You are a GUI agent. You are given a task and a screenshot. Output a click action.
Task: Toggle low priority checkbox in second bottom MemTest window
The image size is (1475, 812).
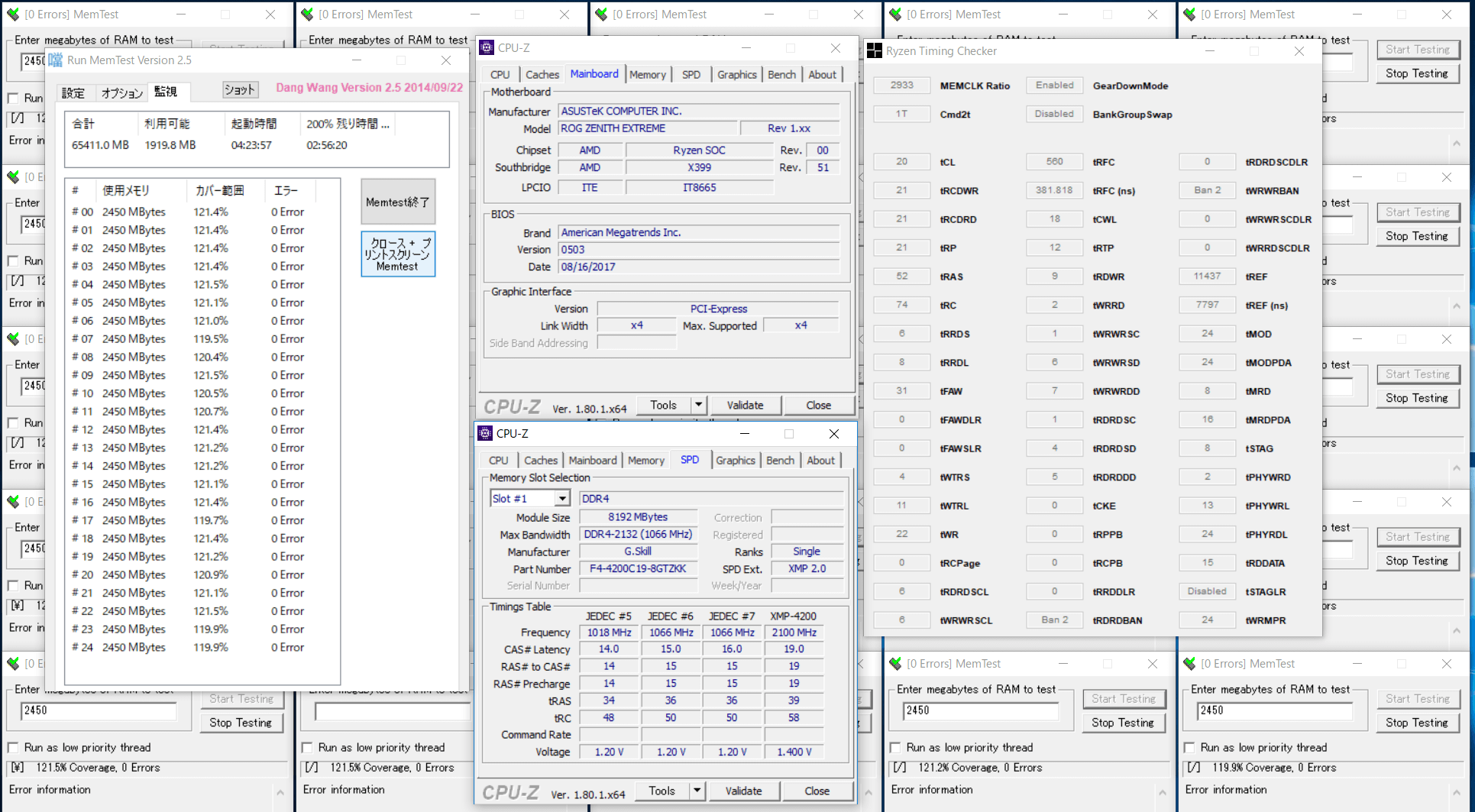pyautogui.click(x=307, y=747)
